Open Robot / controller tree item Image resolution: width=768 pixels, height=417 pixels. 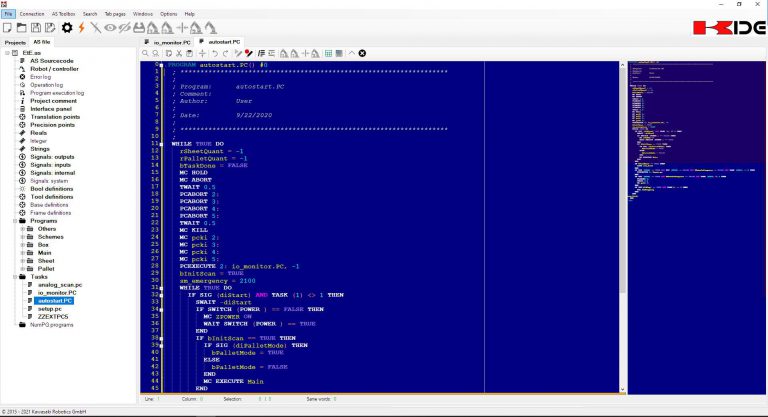point(54,69)
